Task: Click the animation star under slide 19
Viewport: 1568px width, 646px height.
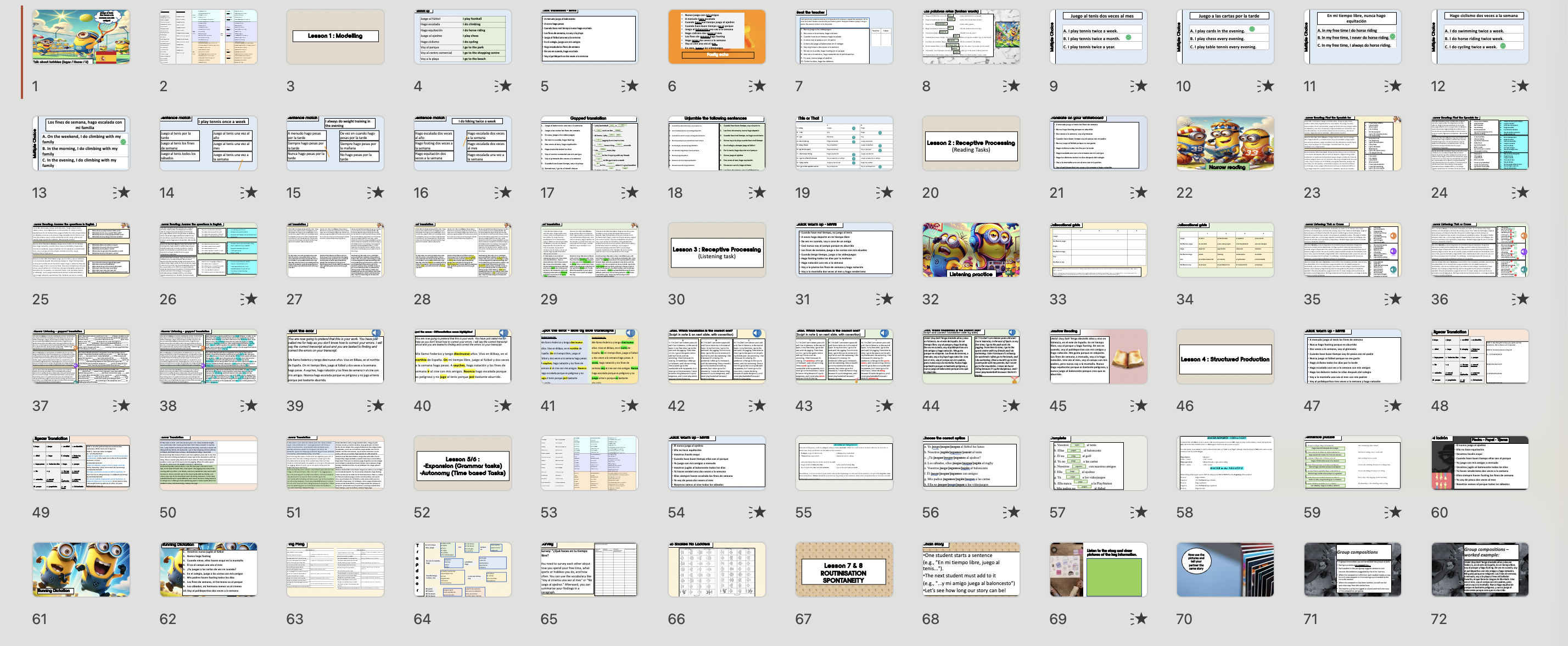Action: coord(884,192)
